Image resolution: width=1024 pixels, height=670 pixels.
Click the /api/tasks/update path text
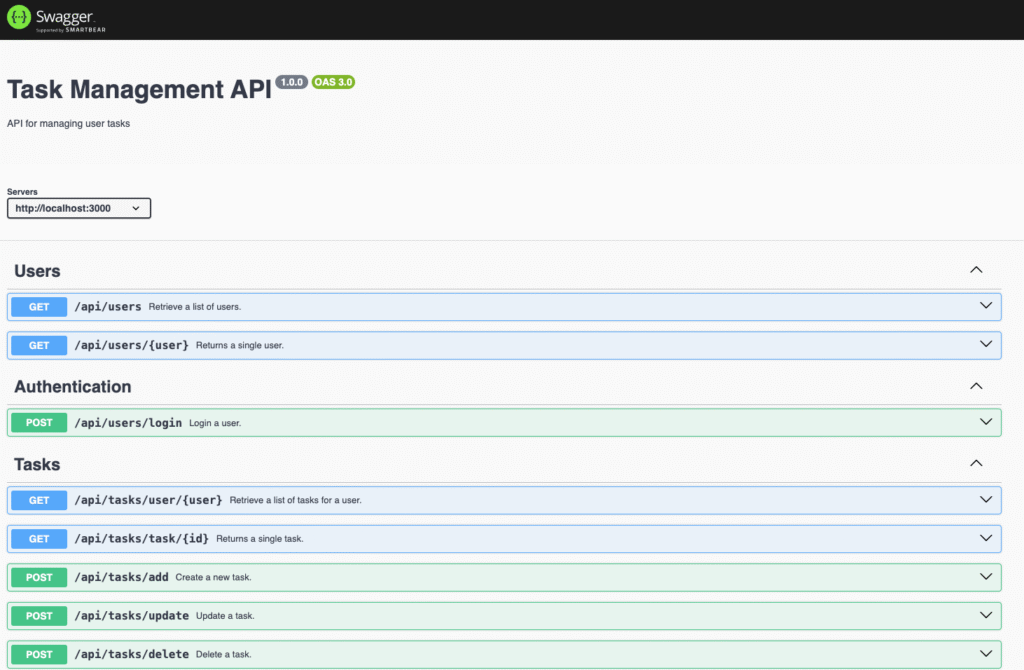pyautogui.click(x=131, y=616)
